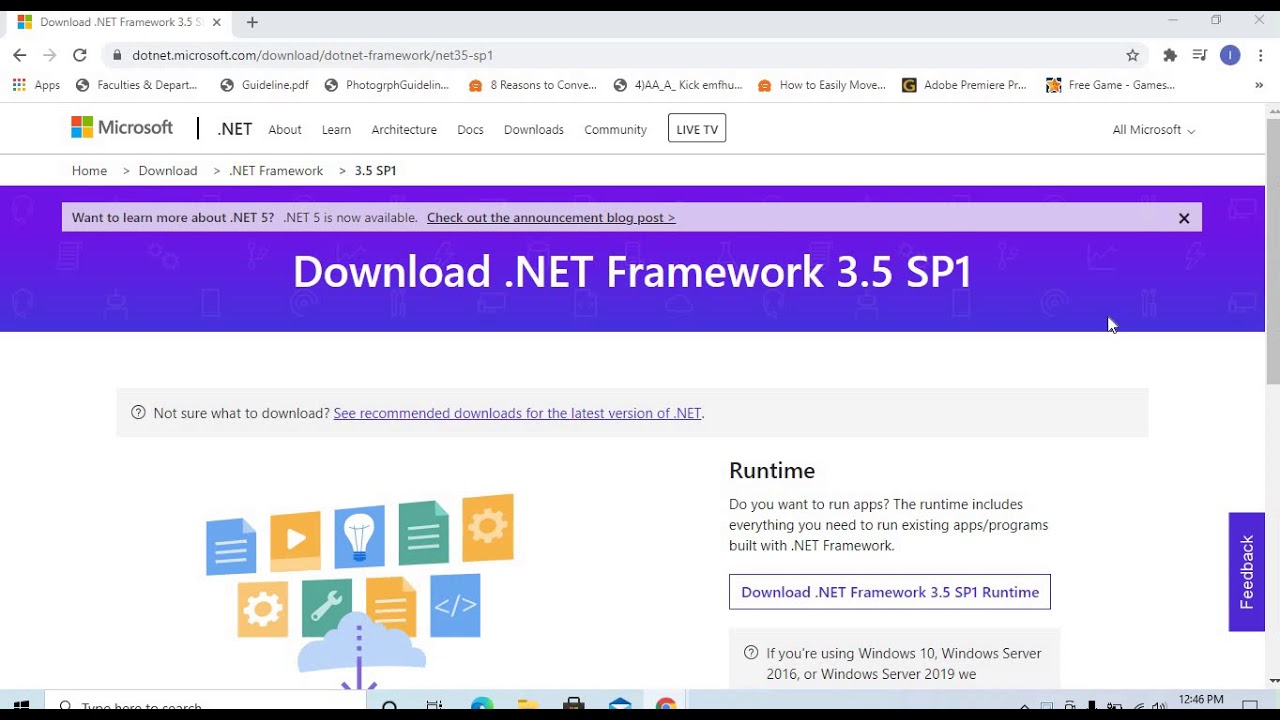Image resolution: width=1280 pixels, height=720 pixels.
Task: Open the See recommended downloads link
Action: (x=517, y=413)
